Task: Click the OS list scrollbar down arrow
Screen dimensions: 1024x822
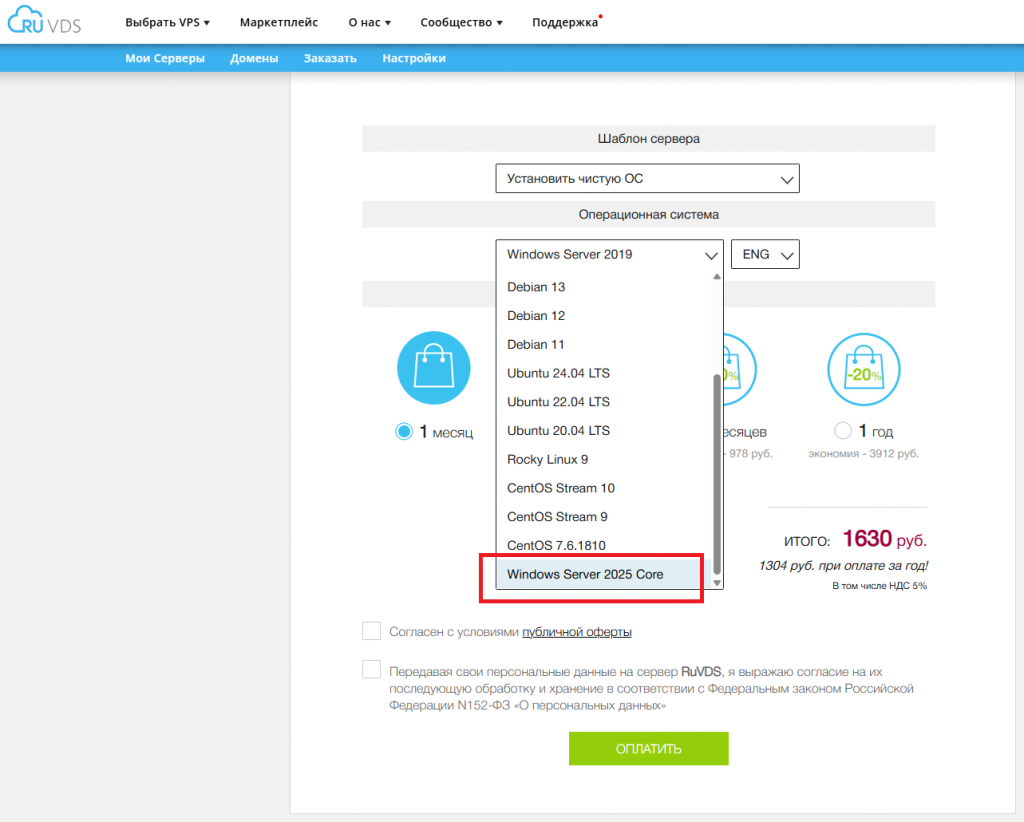Action: (x=716, y=582)
